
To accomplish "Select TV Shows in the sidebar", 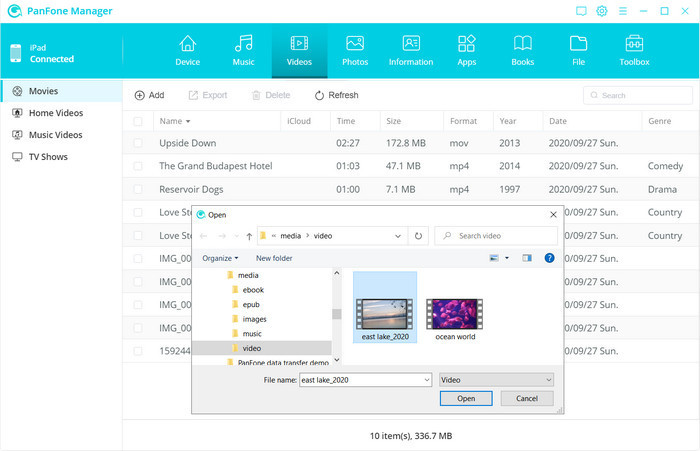I will (x=62, y=157).
